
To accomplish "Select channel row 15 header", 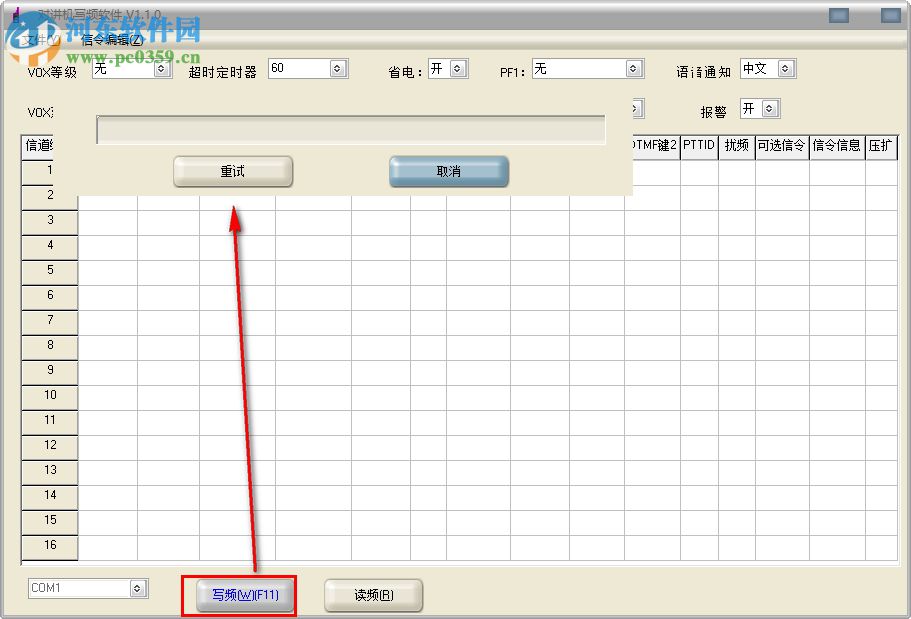I will [x=50, y=522].
